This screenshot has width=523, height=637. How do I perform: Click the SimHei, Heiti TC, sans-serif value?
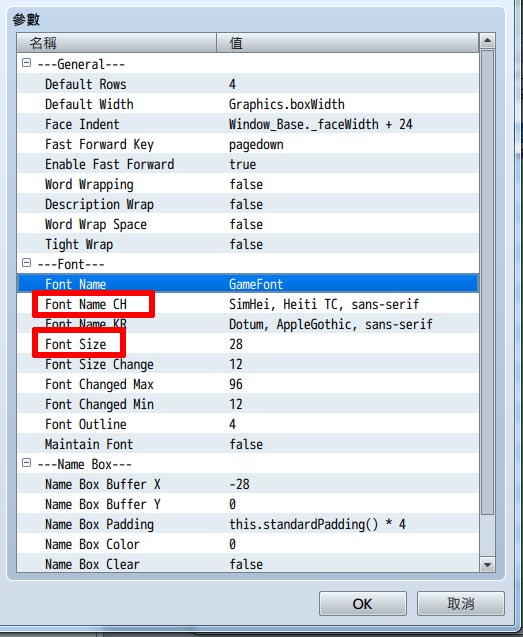324,304
